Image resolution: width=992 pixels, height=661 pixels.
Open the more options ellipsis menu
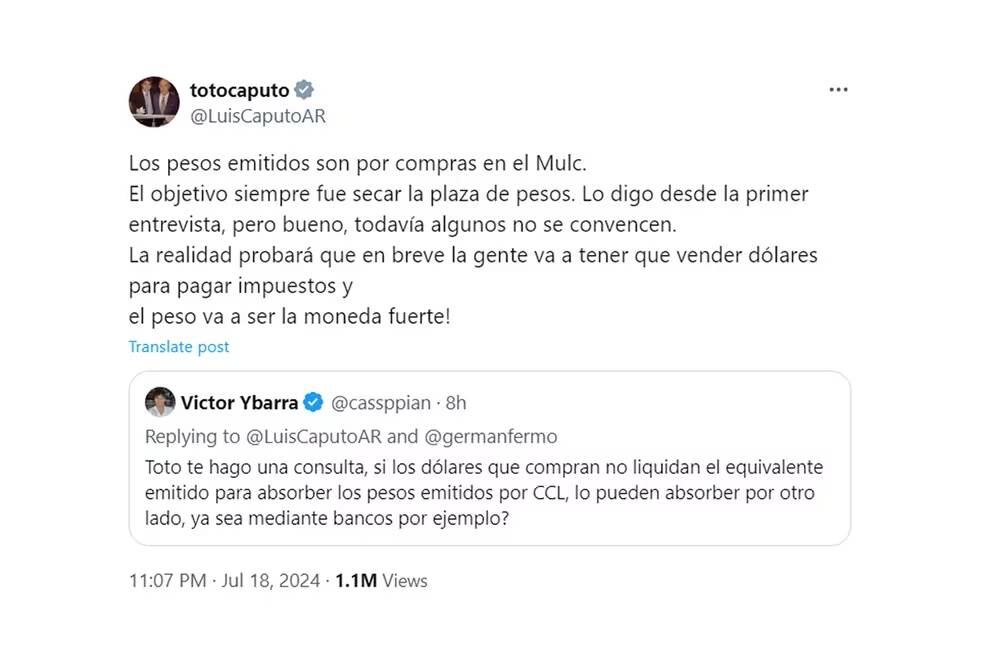(x=838, y=90)
